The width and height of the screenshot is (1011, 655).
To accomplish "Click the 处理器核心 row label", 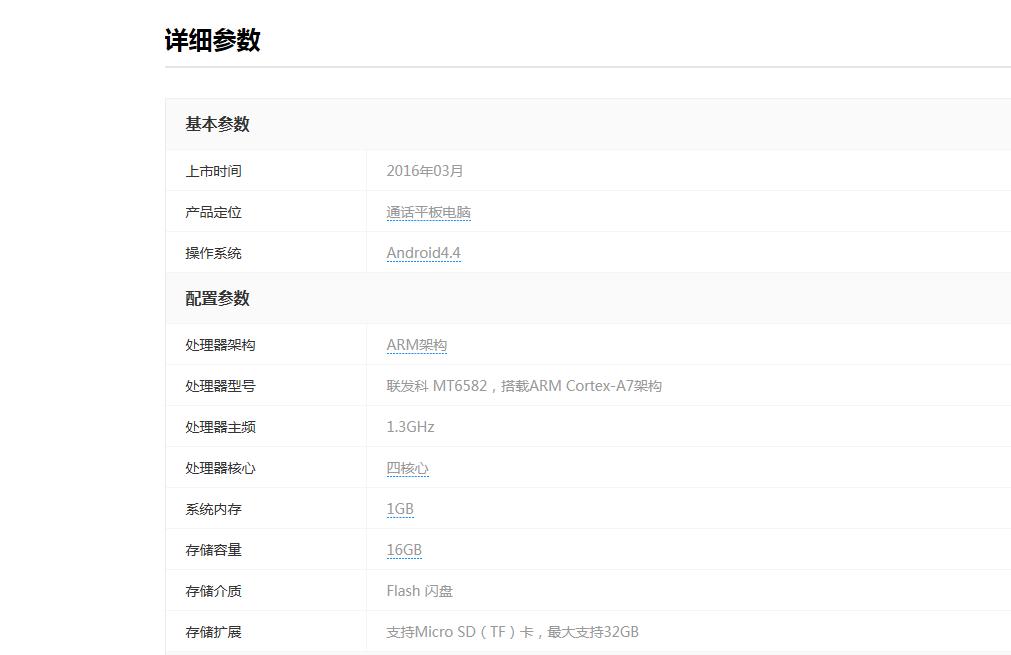I will [220, 467].
